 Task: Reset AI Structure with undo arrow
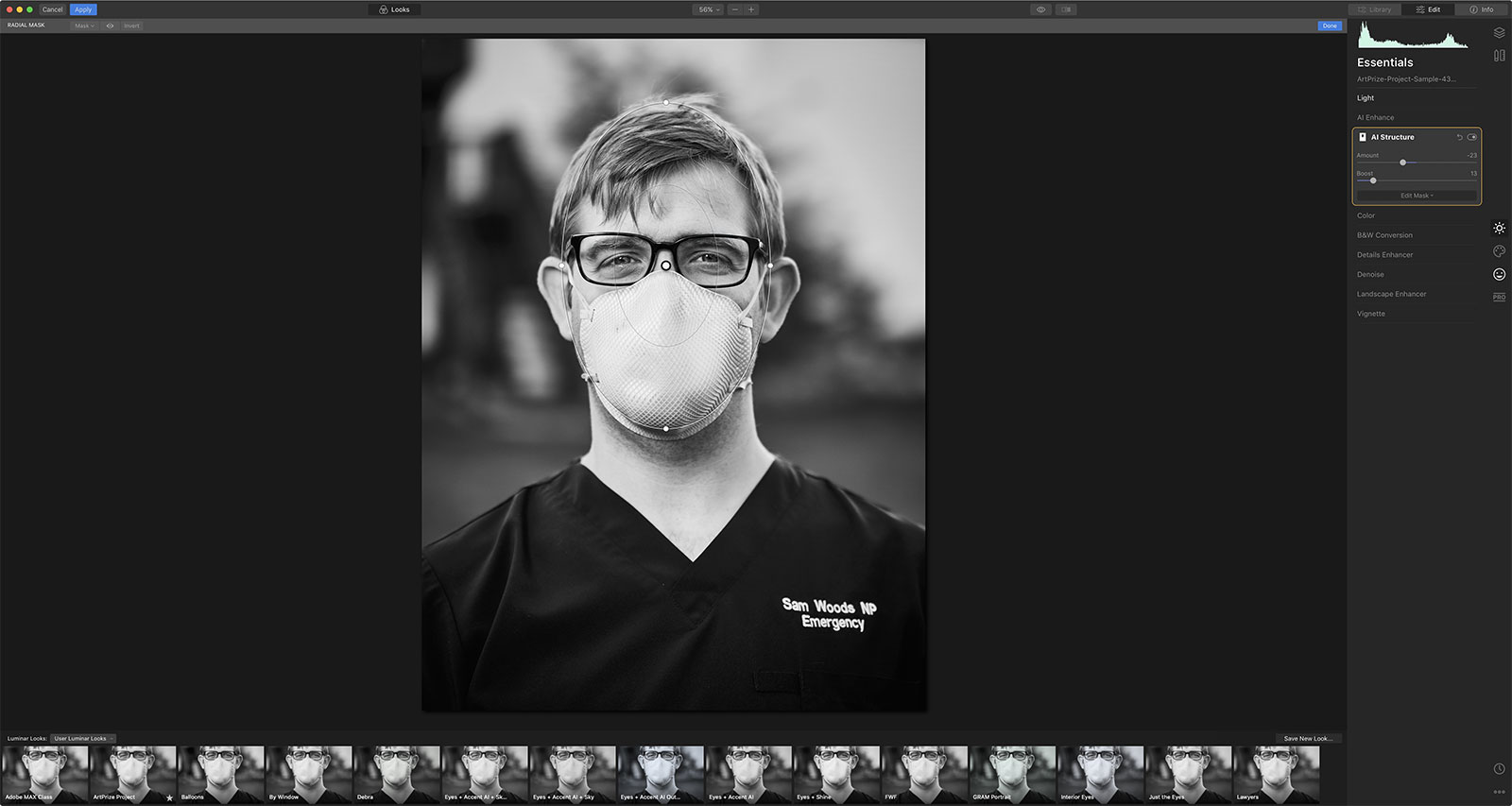tap(1459, 137)
